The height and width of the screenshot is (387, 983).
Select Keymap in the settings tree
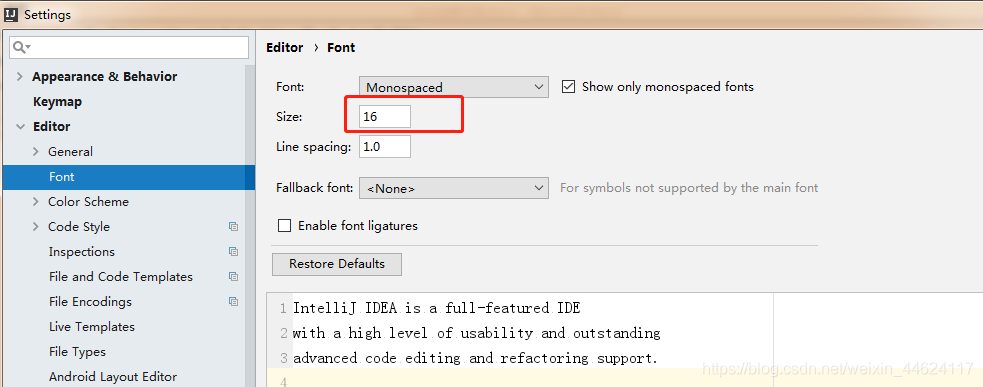pos(58,102)
